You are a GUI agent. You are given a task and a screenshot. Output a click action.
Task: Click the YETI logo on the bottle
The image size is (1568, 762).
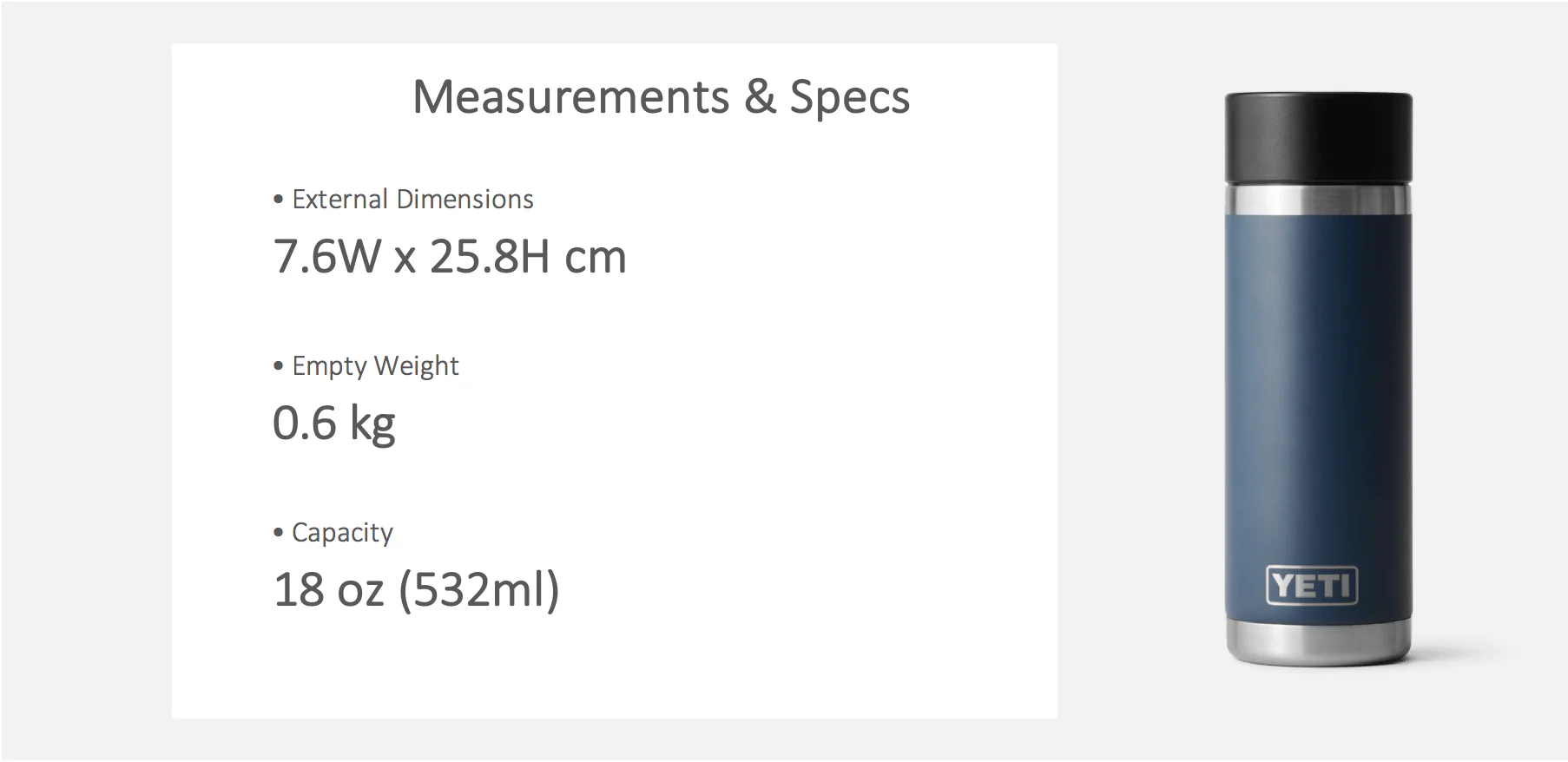pyautogui.click(x=1311, y=586)
